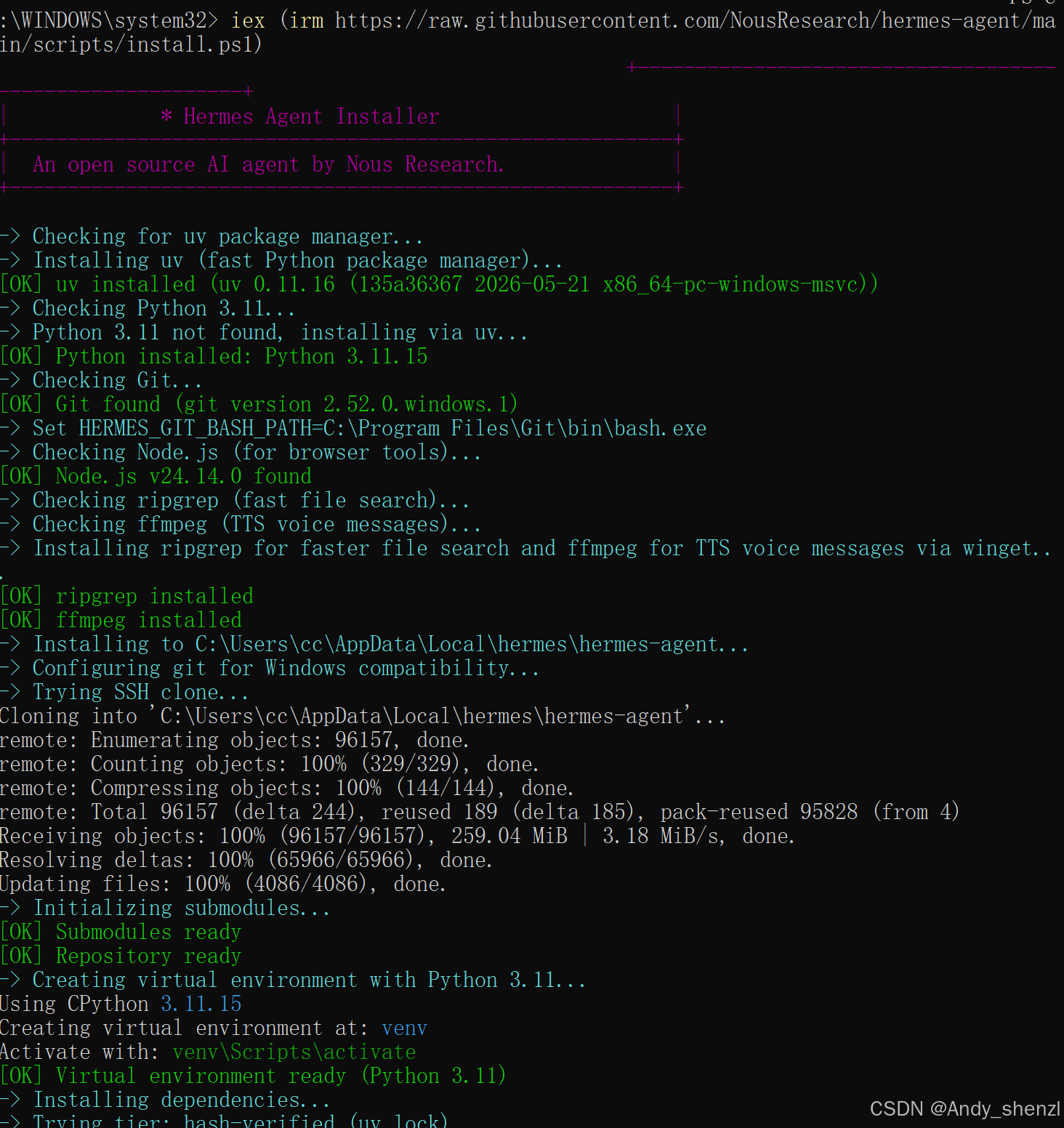Click 'Activate with: venv\Scripts\activate' line

(209, 1052)
